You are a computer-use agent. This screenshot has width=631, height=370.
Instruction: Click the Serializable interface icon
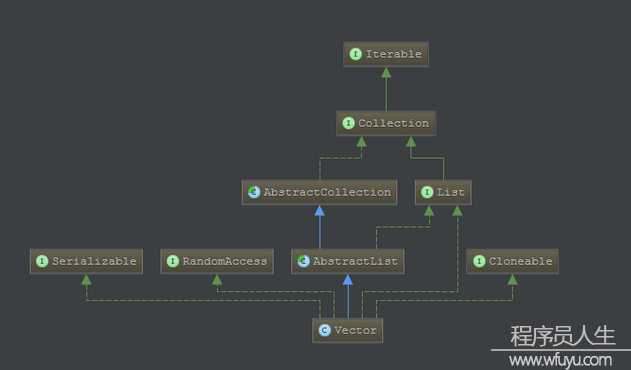tap(42, 261)
